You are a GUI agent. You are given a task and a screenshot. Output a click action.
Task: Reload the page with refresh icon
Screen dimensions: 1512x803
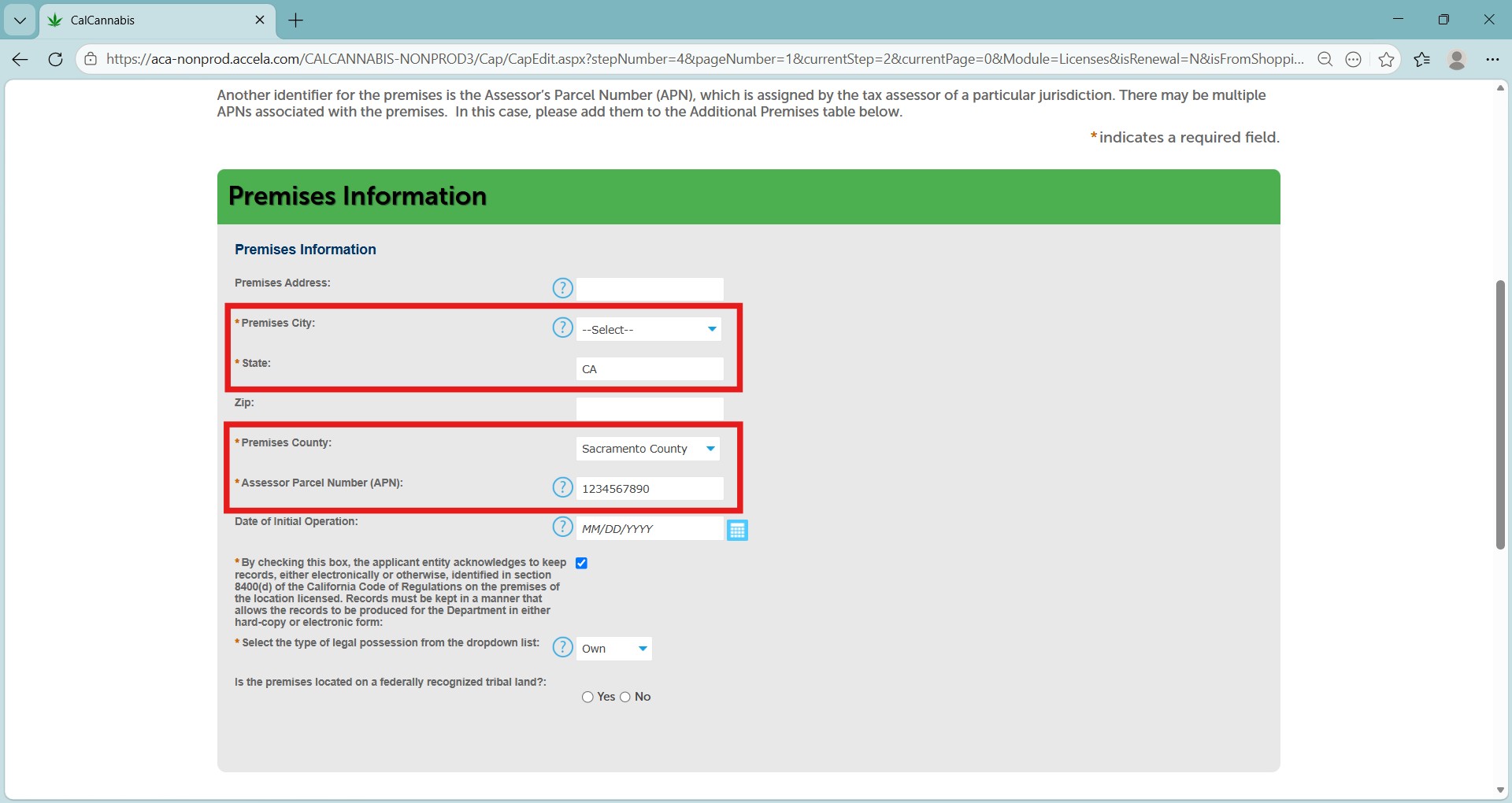55,59
